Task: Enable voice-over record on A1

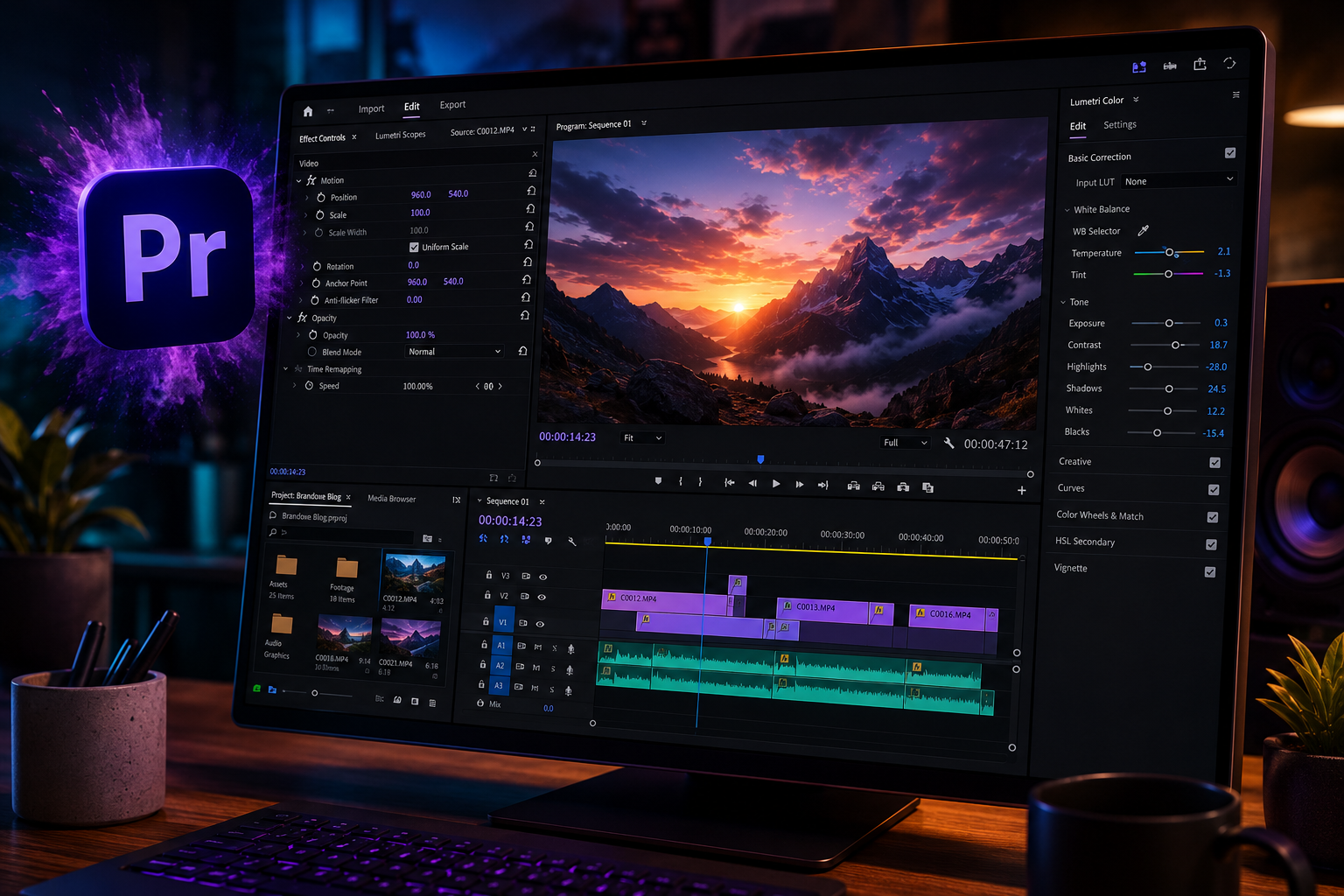Action: 570,648
